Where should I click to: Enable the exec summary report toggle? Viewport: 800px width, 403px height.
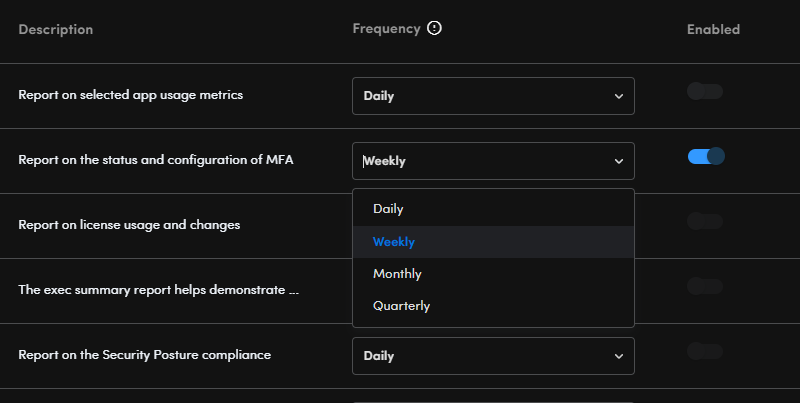click(705, 286)
